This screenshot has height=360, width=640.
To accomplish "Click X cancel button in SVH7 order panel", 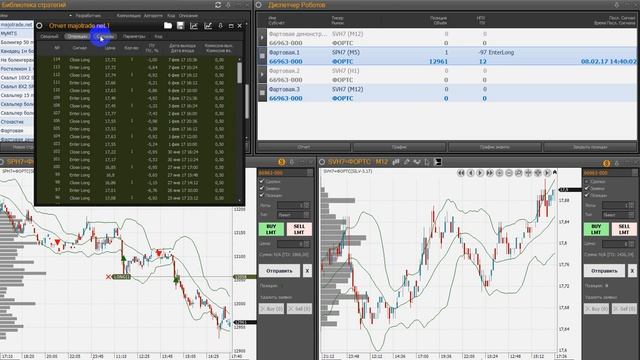I will (632, 271).
